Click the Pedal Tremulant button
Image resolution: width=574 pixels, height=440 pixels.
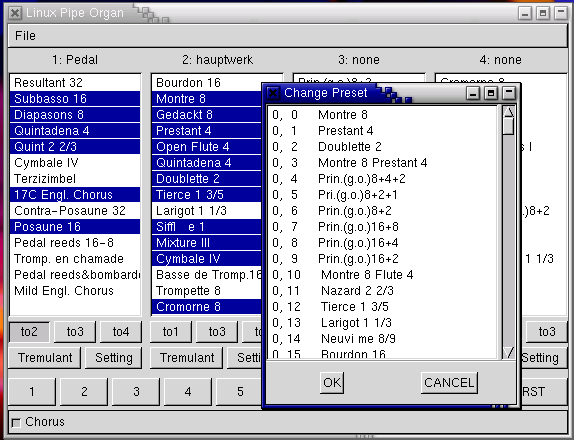[45, 358]
